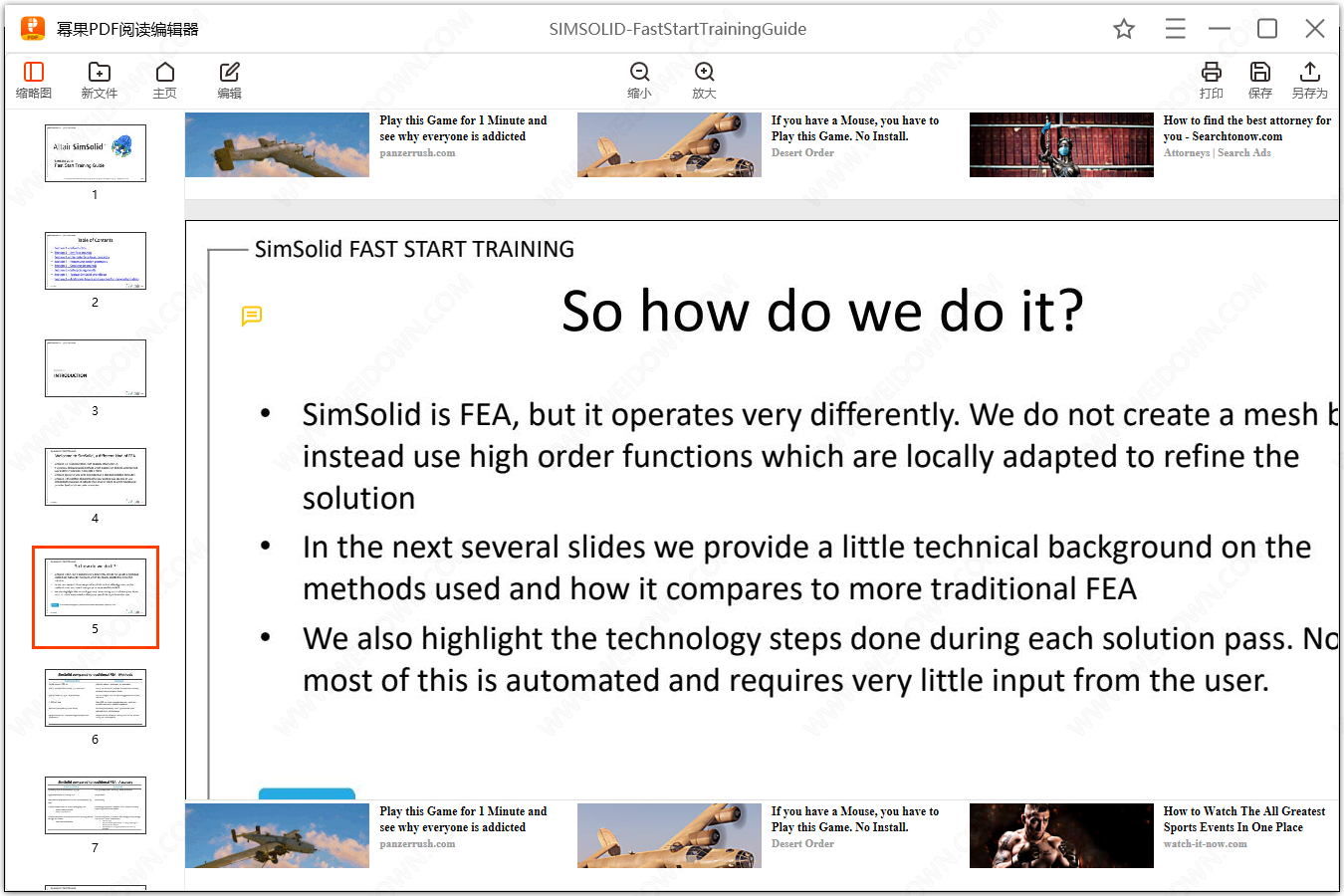Select page 2 thumbnail (Table of Contents)
The image size is (1344, 896).
pyautogui.click(x=96, y=261)
